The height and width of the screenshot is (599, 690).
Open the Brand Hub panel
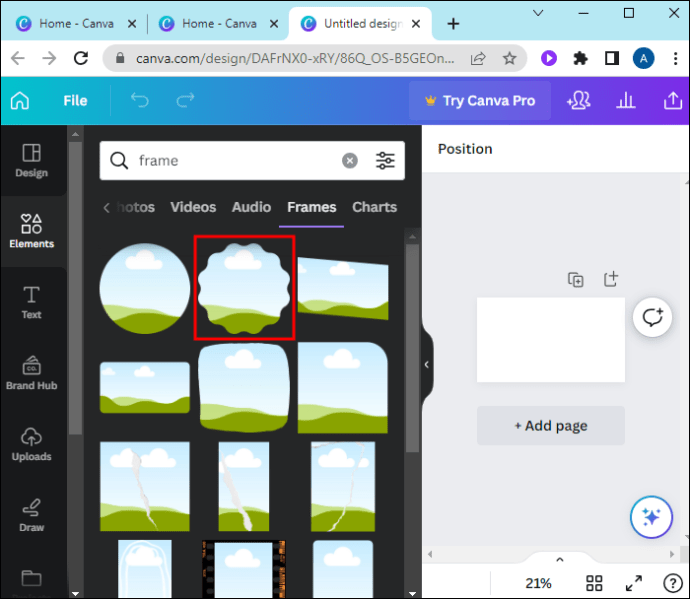[32, 373]
